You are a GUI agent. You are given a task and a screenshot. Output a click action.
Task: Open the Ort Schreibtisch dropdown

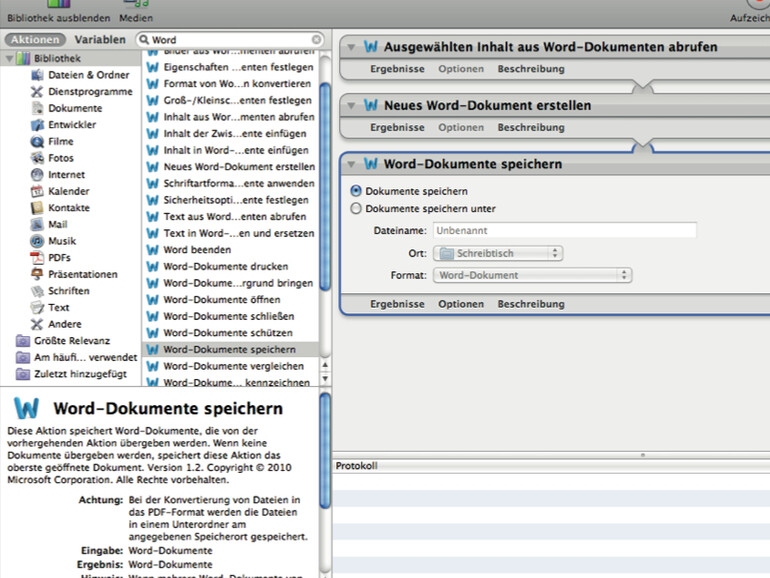[x=498, y=253]
